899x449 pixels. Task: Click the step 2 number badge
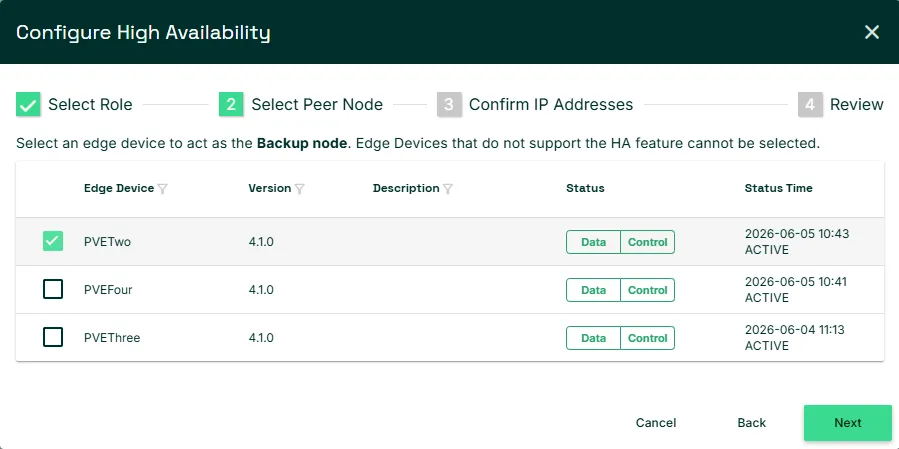pos(231,104)
